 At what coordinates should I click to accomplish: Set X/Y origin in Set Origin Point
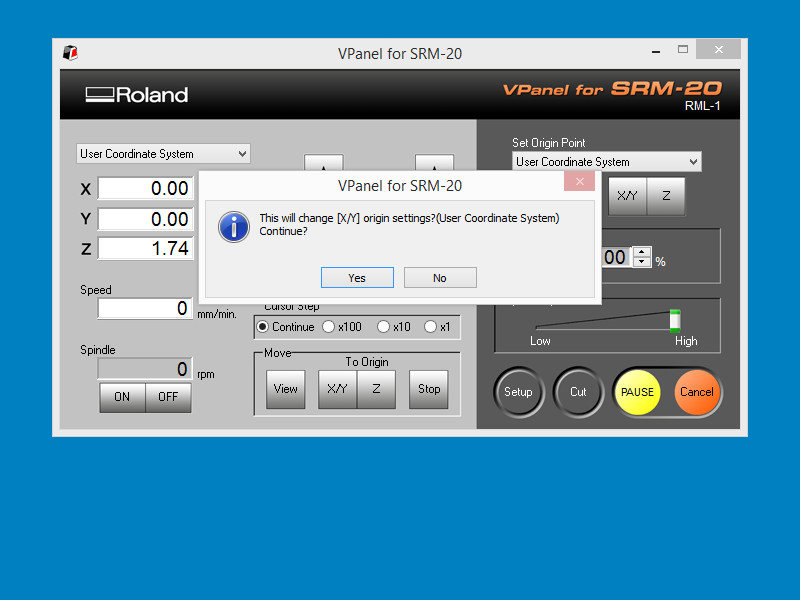coord(627,196)
